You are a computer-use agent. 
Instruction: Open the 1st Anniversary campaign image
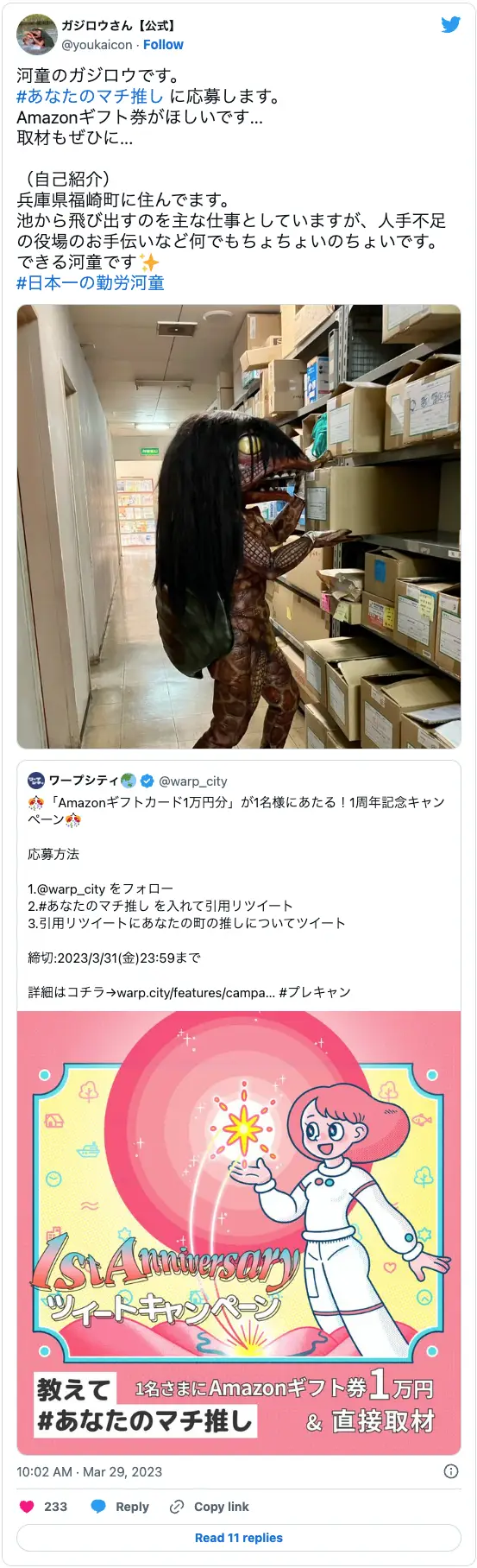tap(239, 1233)
